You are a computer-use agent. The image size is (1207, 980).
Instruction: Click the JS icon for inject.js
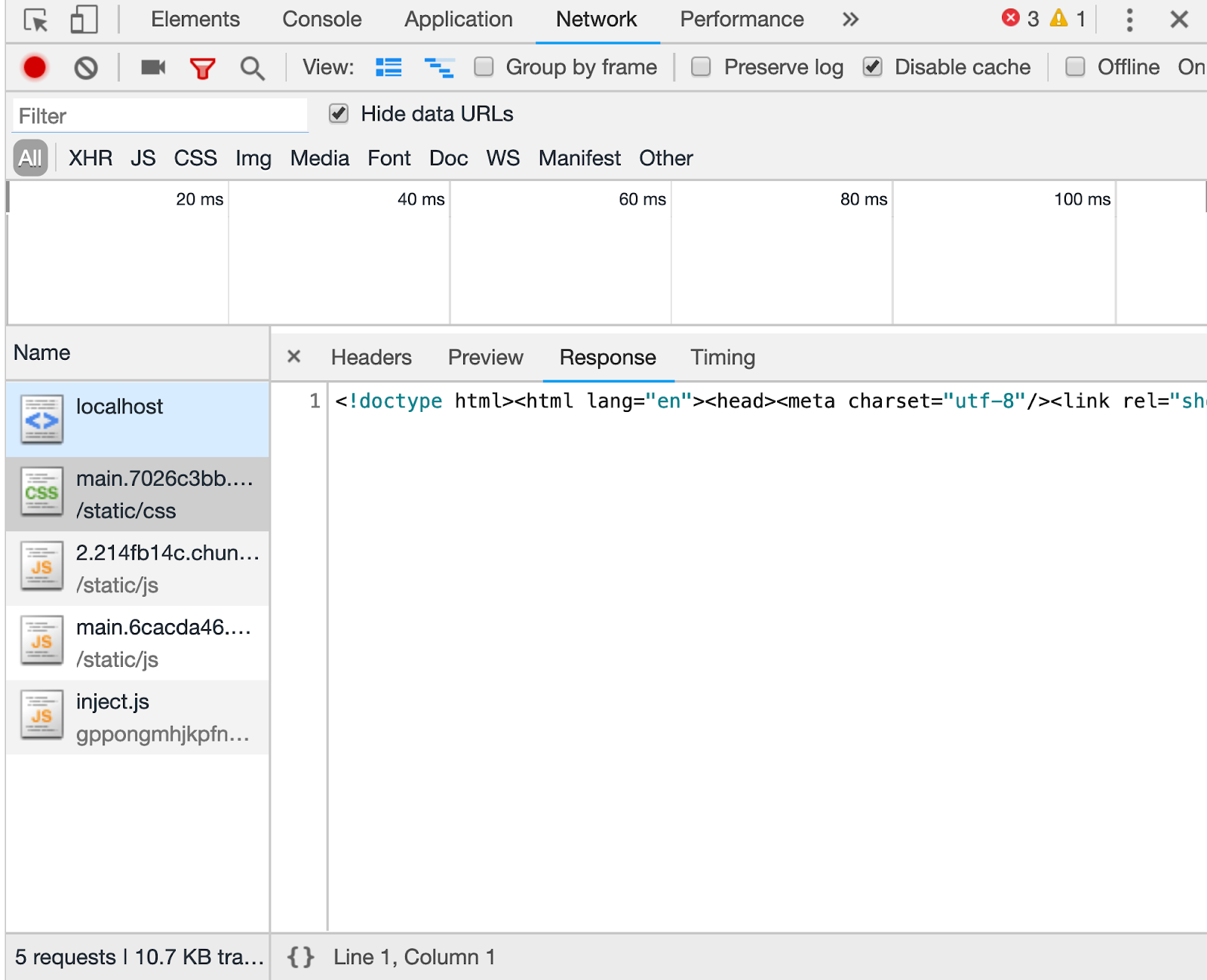[x=41, y=715]
